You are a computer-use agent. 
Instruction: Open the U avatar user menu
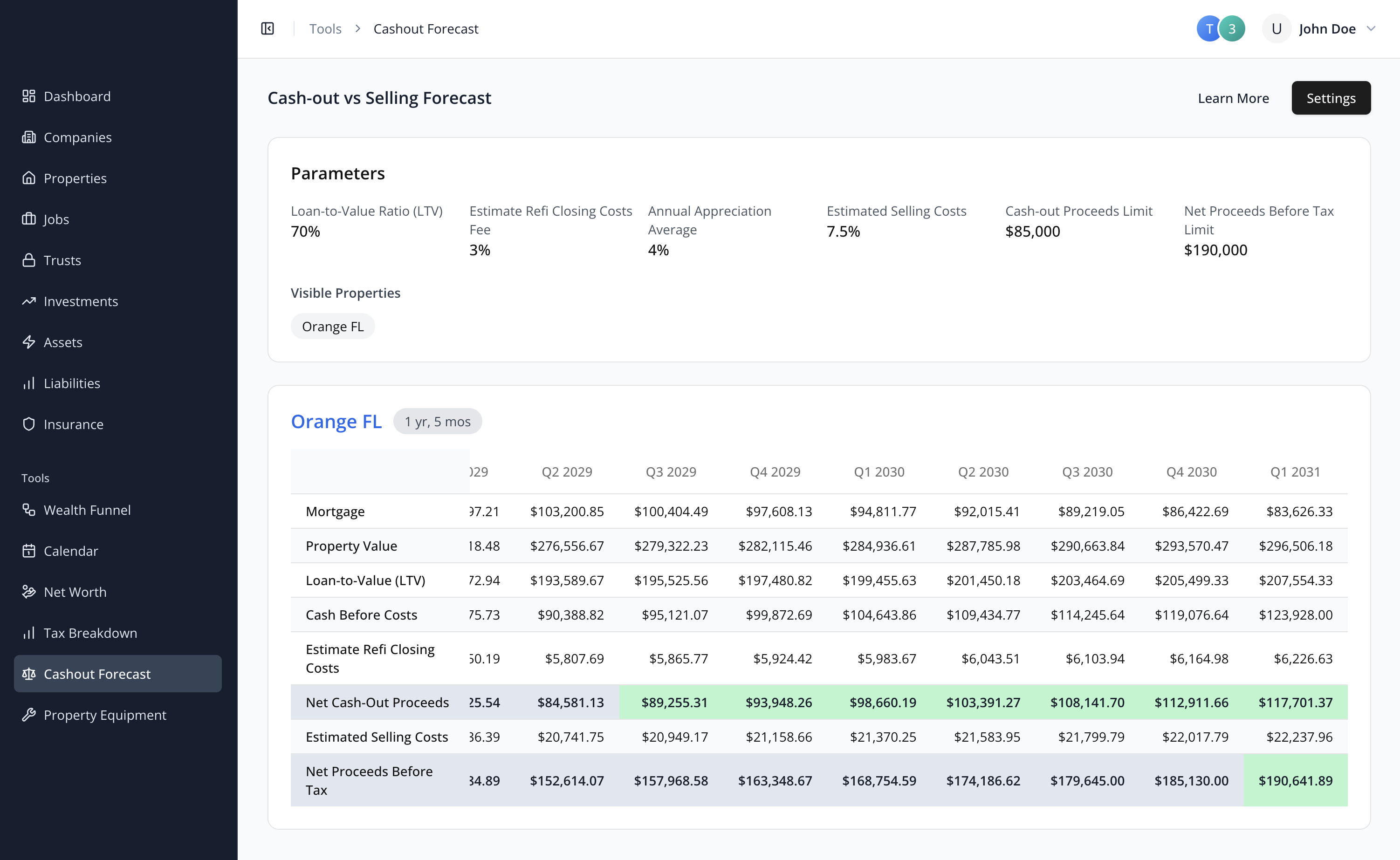[x=1276, y=28]
